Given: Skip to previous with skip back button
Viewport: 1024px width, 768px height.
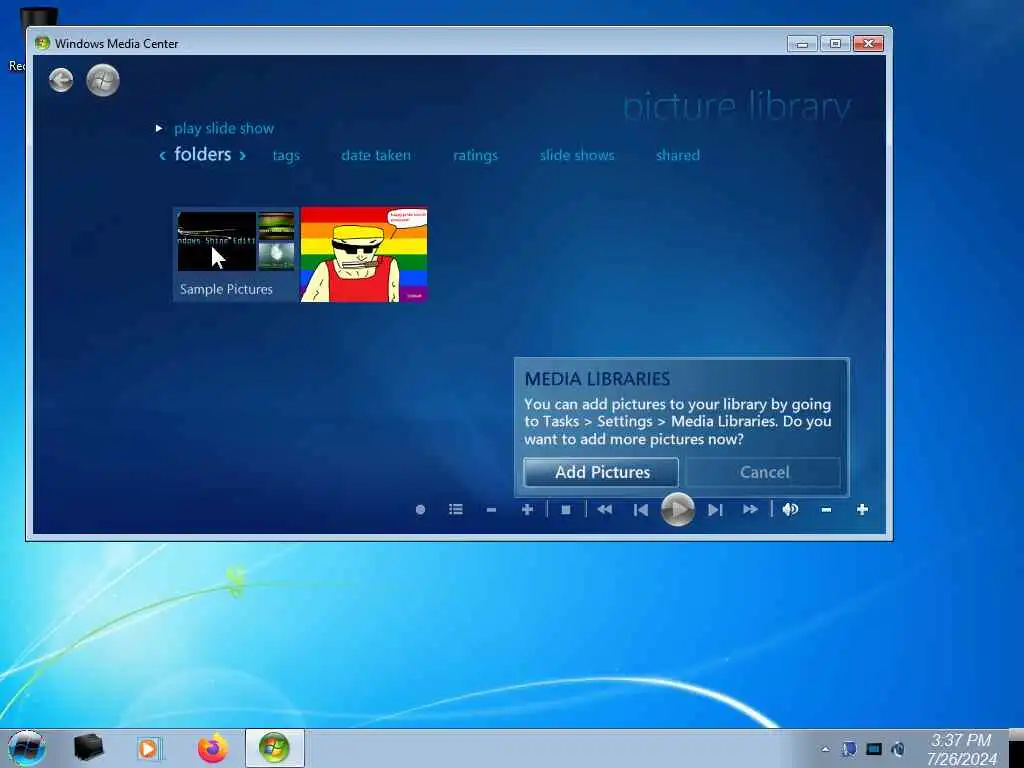Looking at the screenshot, I should point(641,509).
